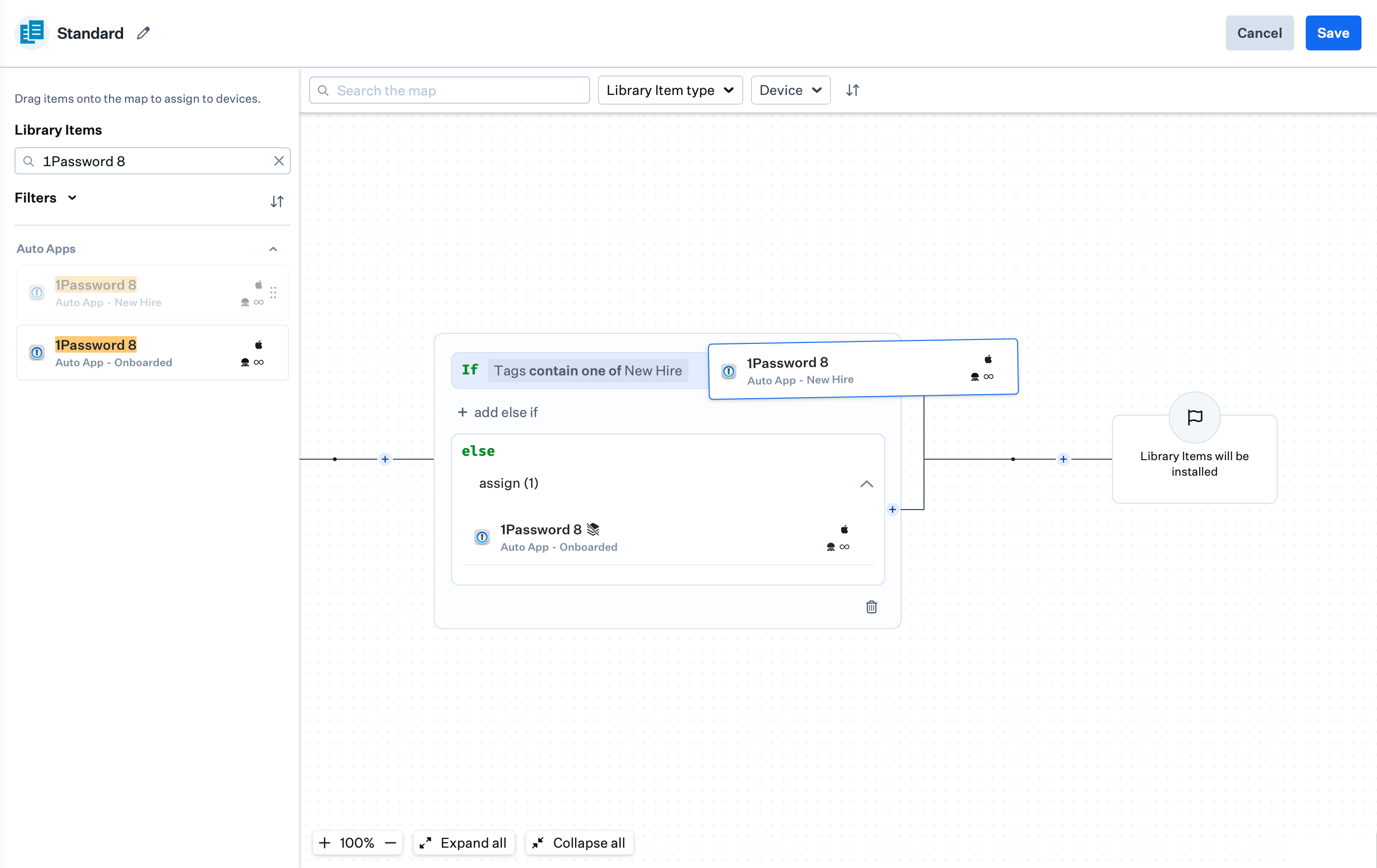Click the Apple icon on the Onboarded sidebar item
Screen dimensions: 1377x868
pos(258,344)
